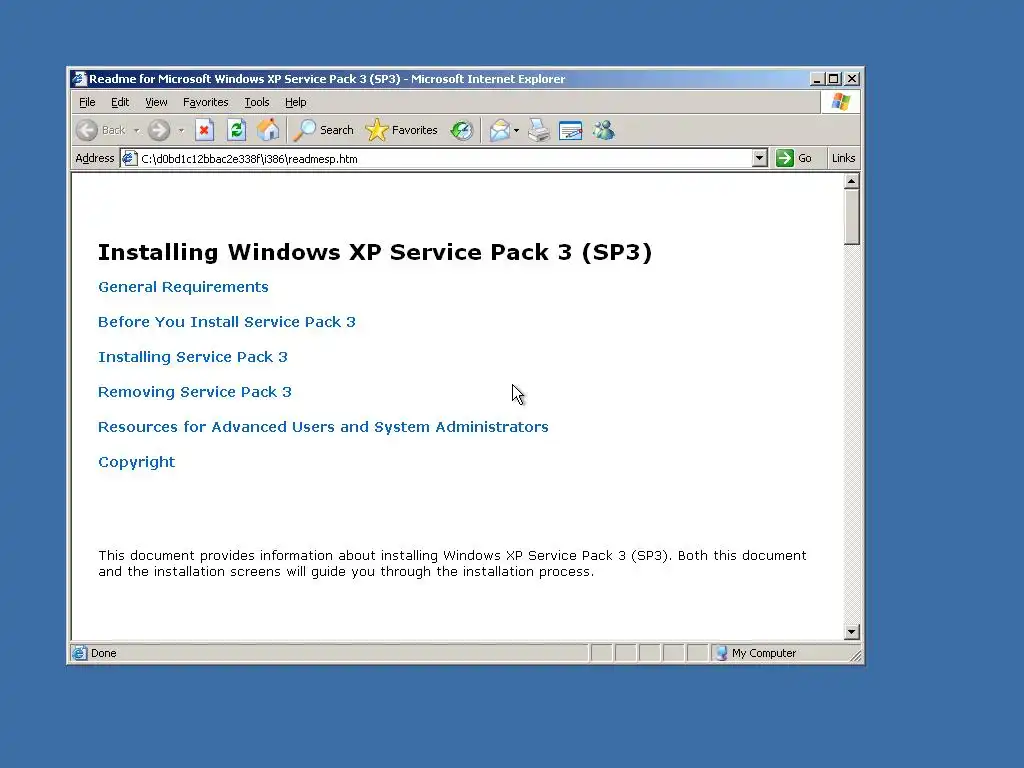1024x768 pixels.
Task: Click the Windows flag logo
Action: (x=840, y=102)
